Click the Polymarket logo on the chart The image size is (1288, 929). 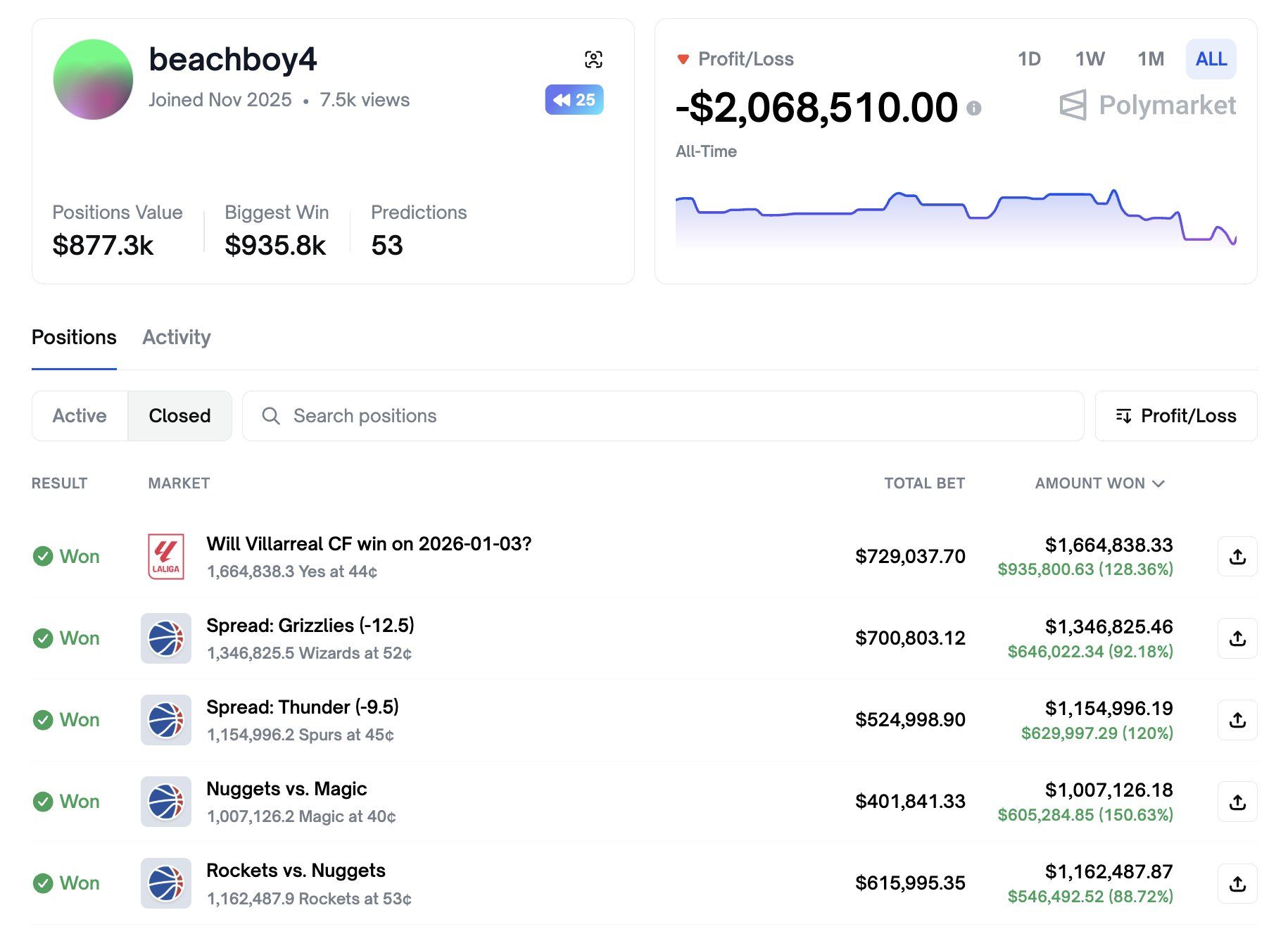1148,106
